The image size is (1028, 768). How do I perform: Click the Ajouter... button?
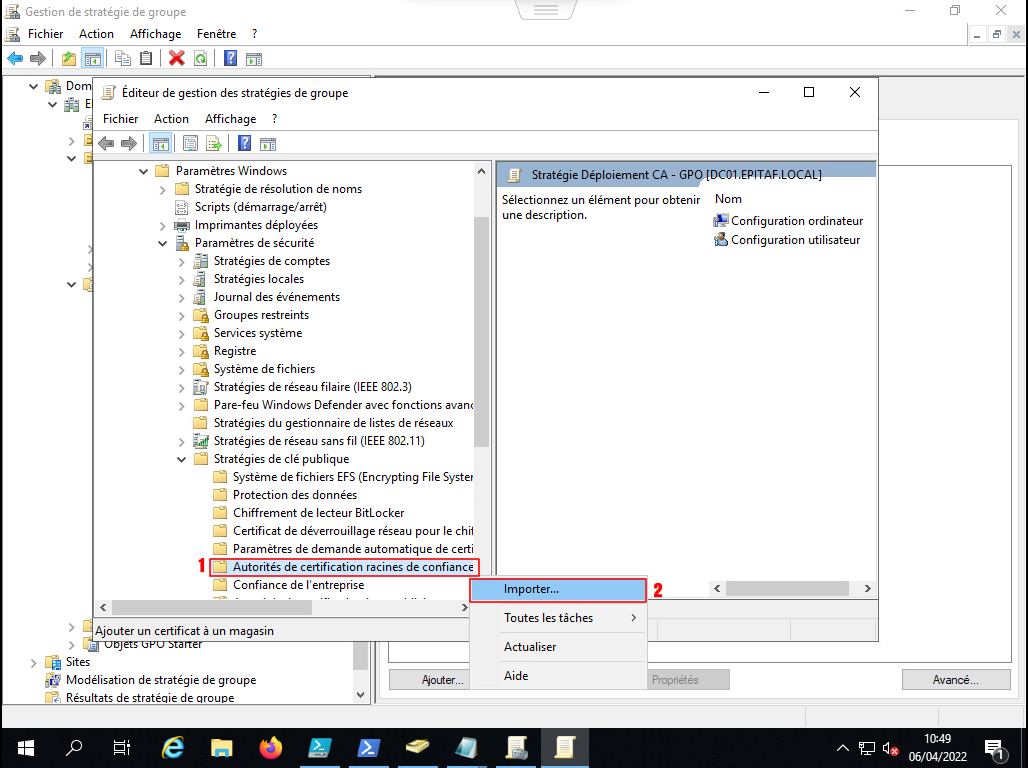coord(442,680)
